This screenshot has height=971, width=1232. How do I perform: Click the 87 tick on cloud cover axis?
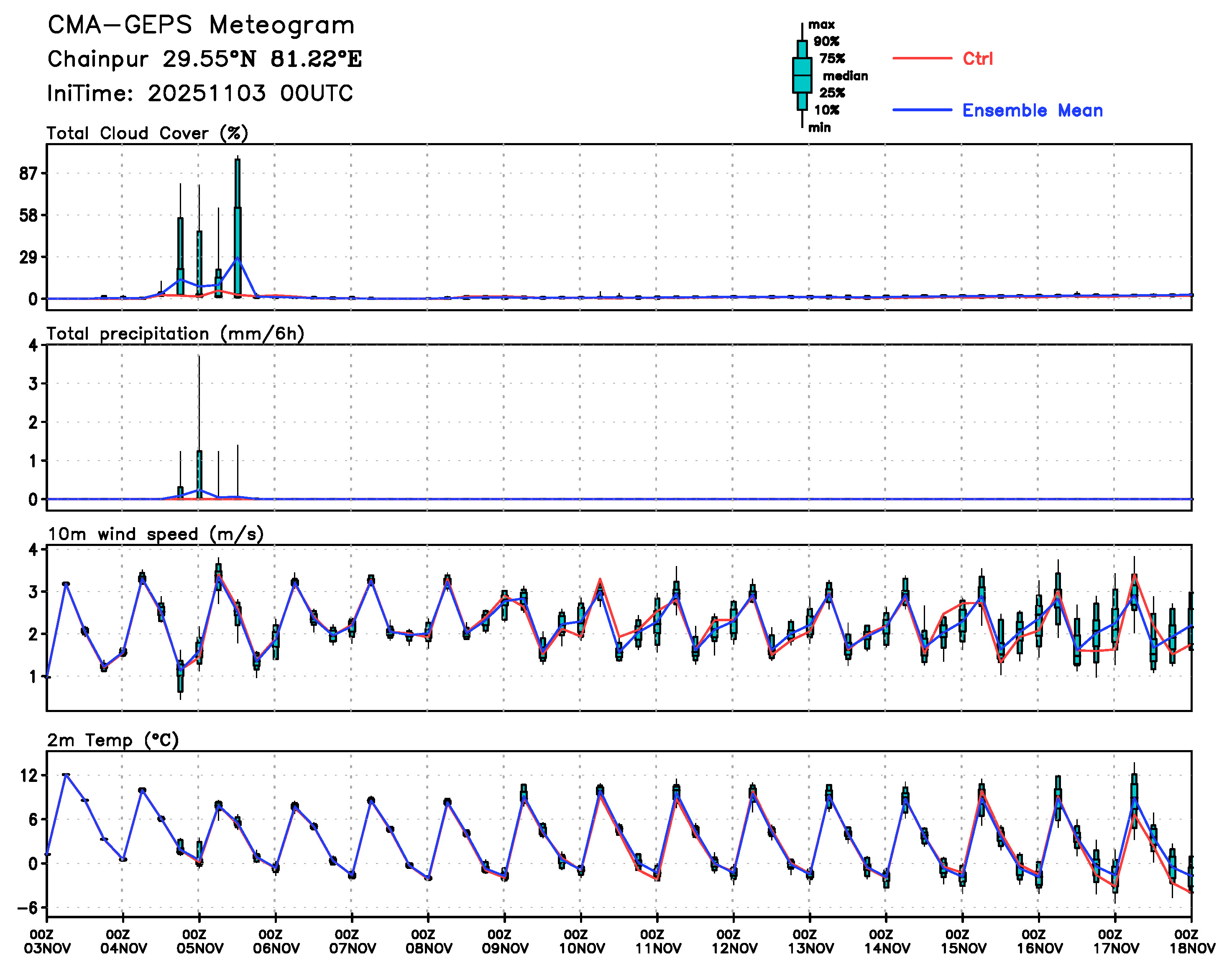click(28, 173)
